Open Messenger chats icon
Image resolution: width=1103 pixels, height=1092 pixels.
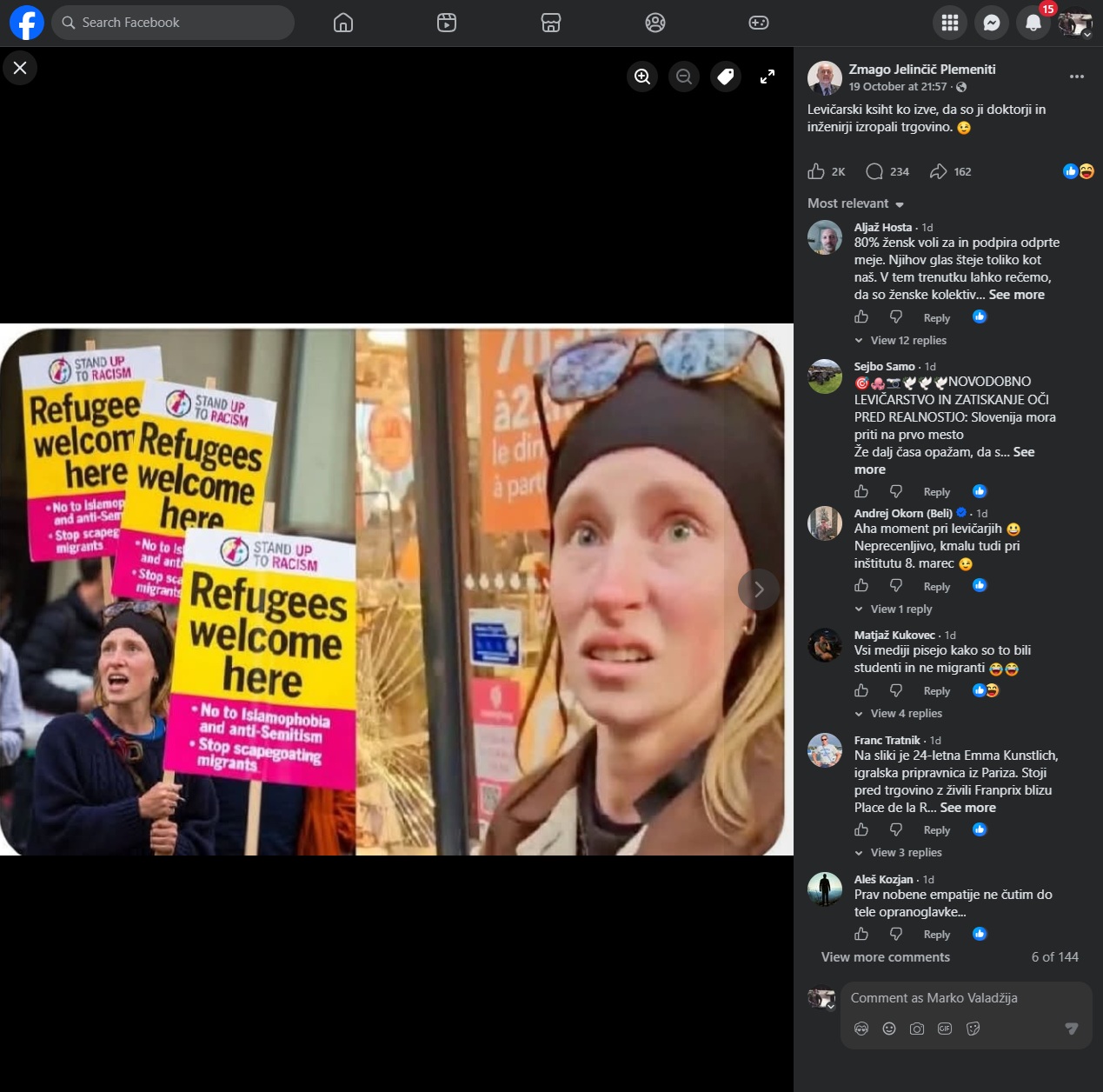click(992, 23)
